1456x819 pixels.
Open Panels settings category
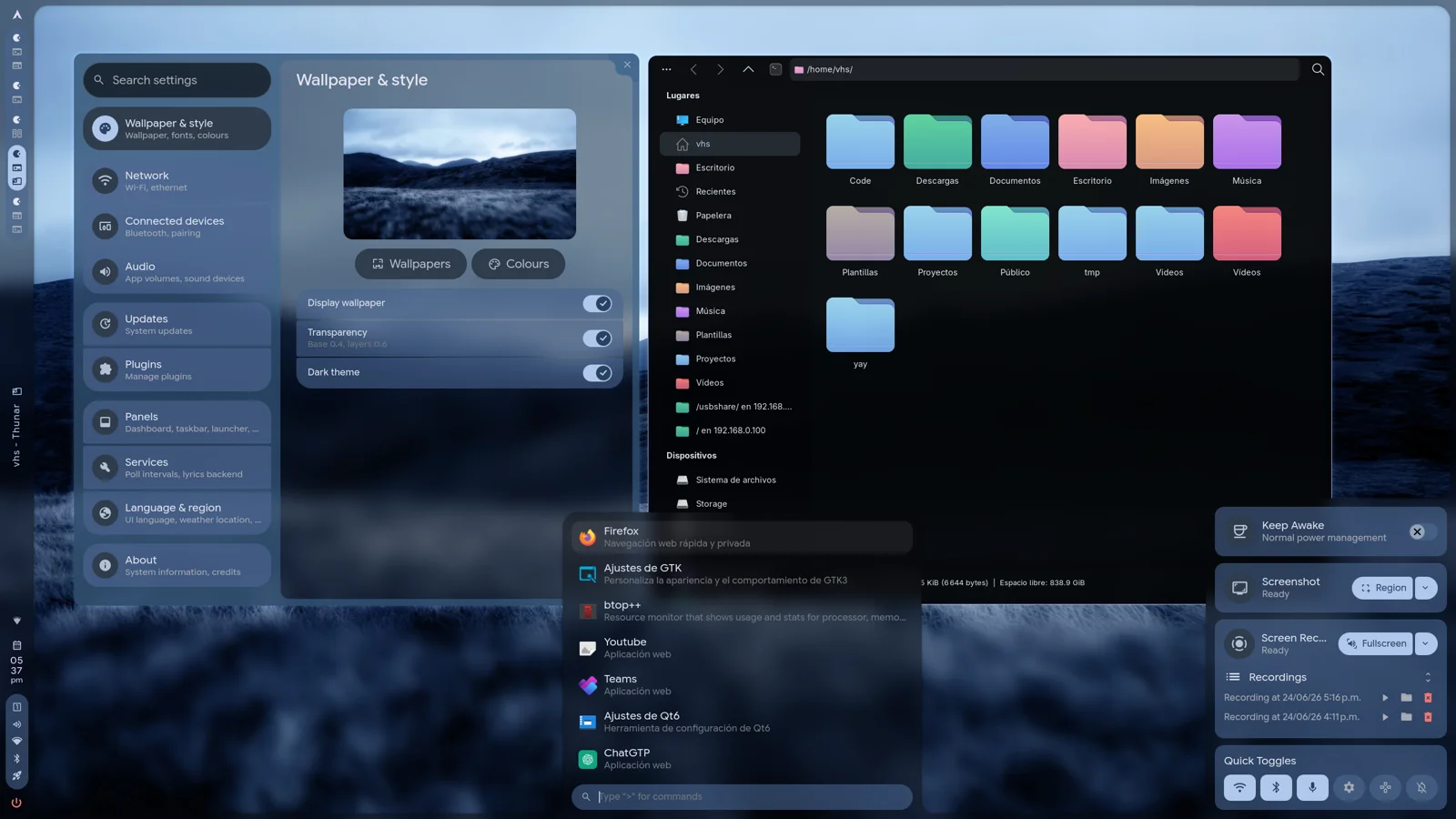tap(177, 421)
